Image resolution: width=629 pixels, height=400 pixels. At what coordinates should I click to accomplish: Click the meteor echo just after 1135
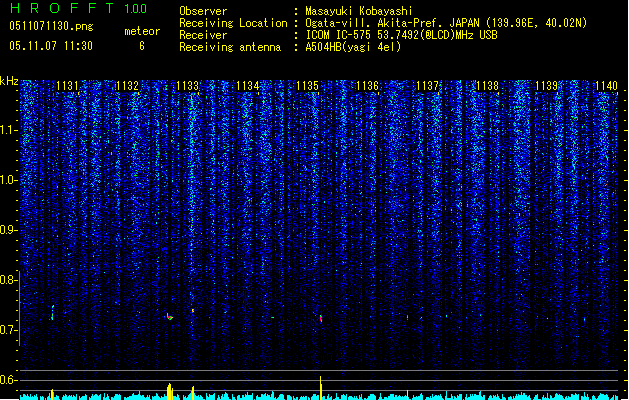[321, 319]
